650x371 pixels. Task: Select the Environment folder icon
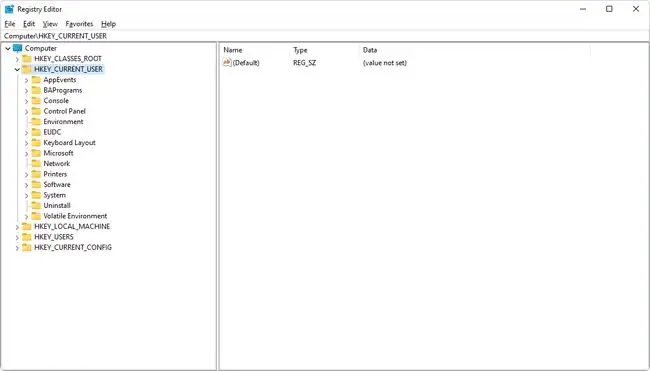point(36,121)
